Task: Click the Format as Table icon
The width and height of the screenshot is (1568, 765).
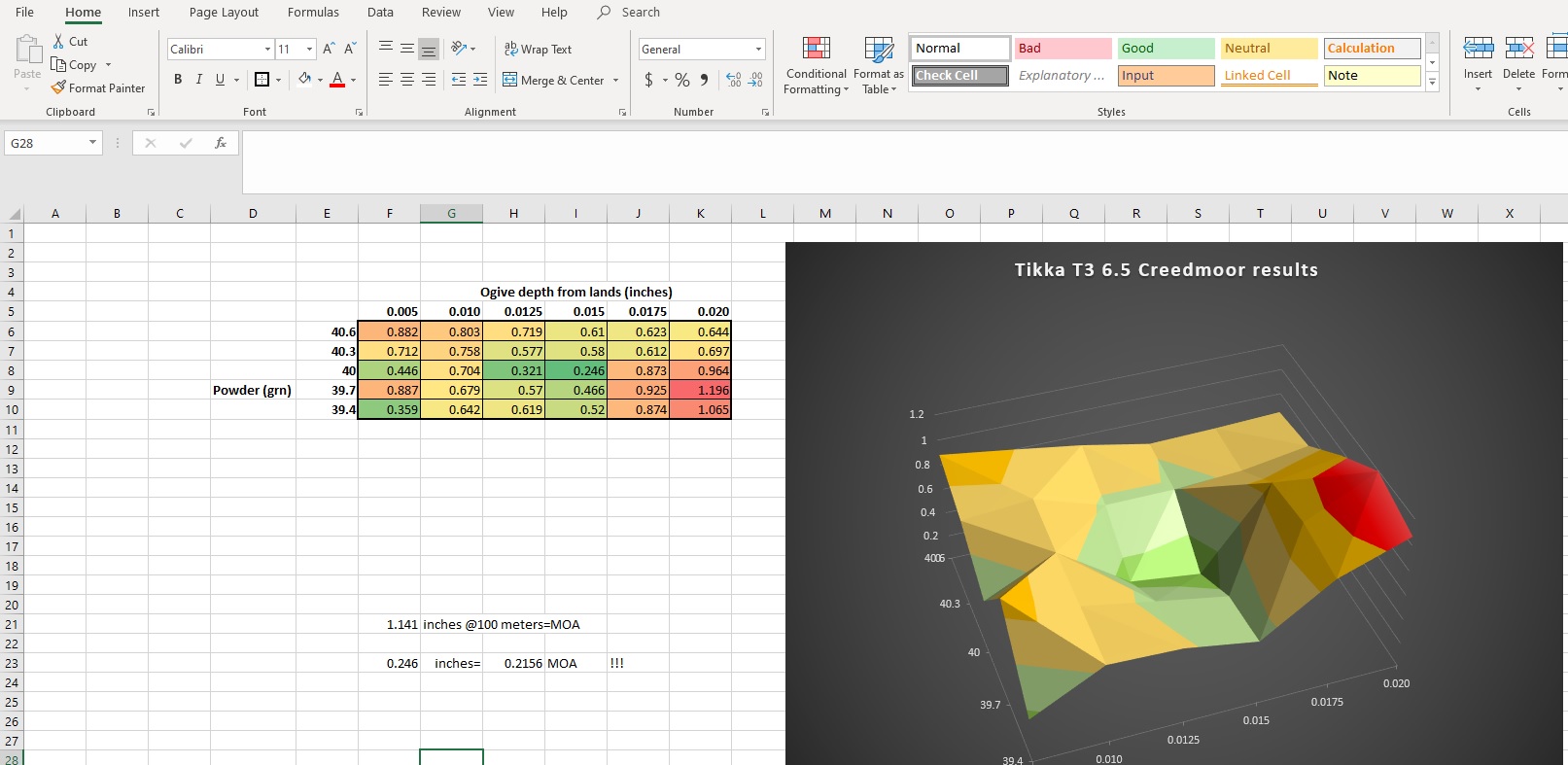Action: point(879,66)
